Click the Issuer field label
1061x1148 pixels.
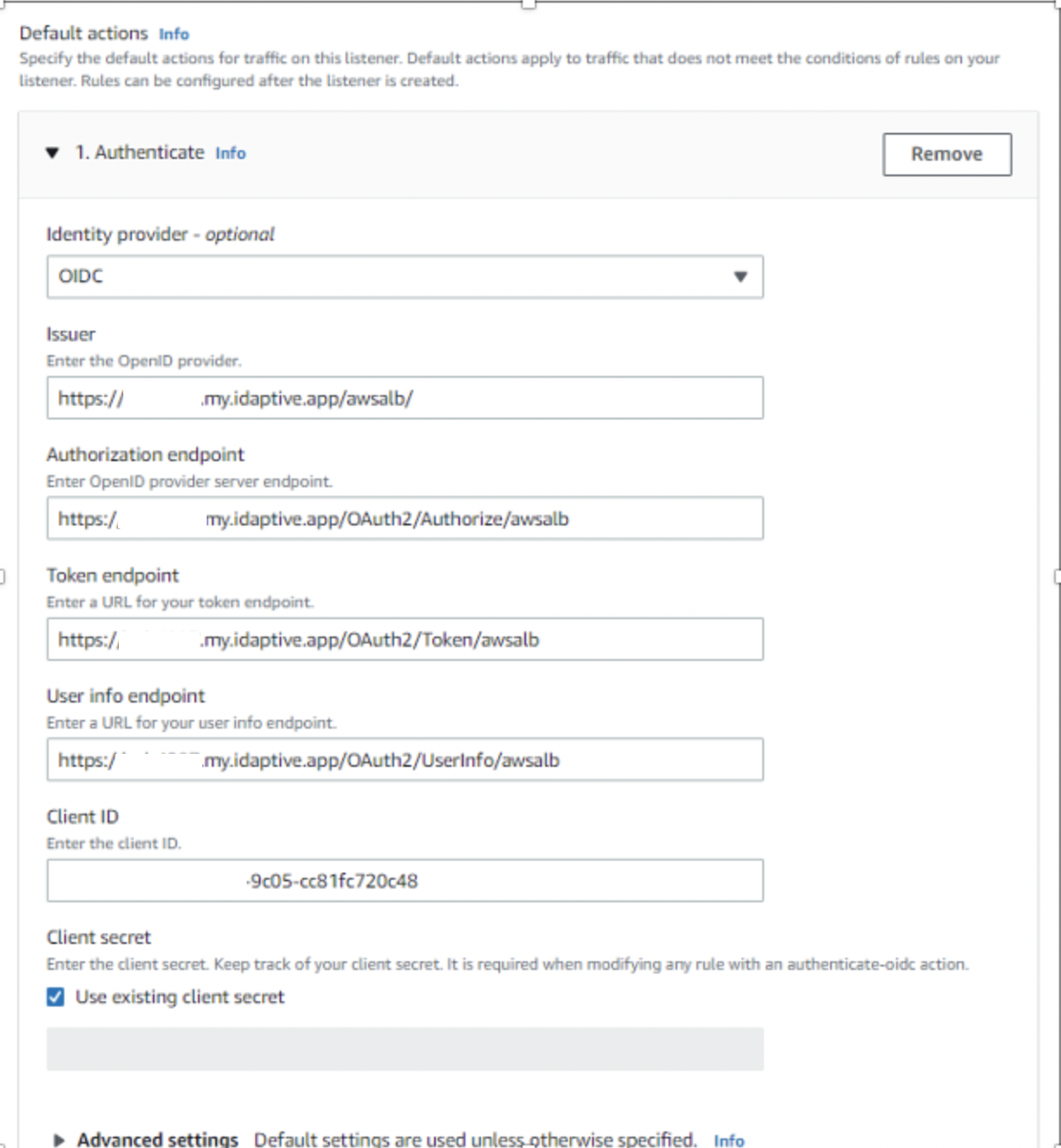pos(71,333)
